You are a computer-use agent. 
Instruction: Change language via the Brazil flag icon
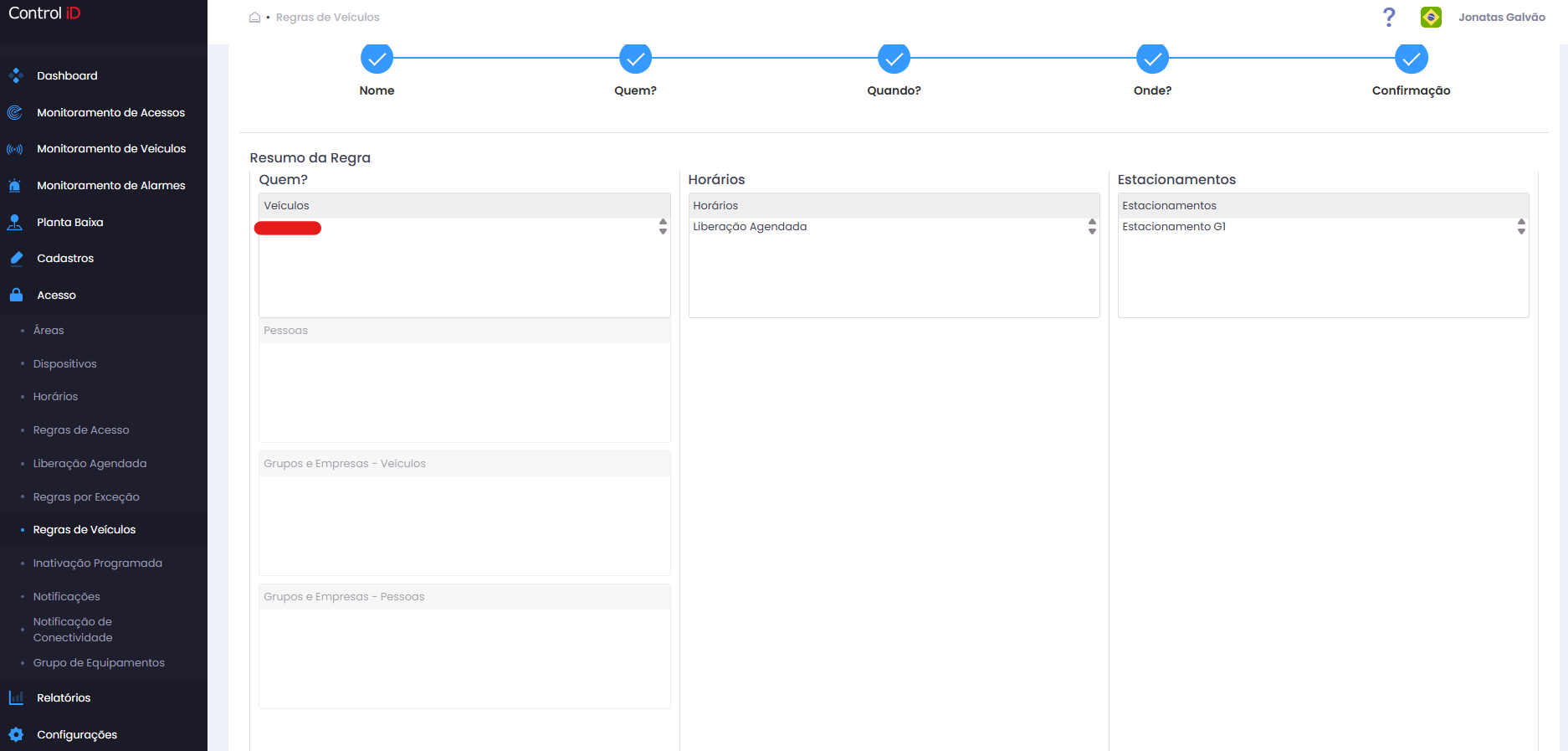click(x=1431, y=17)
